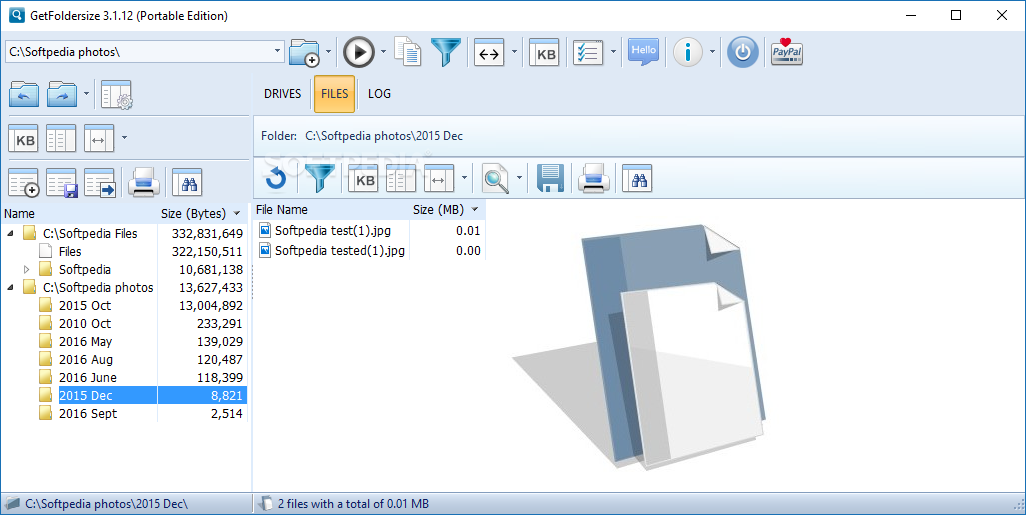Expand the Softpedia subfolder node

[x=26, y=270]
